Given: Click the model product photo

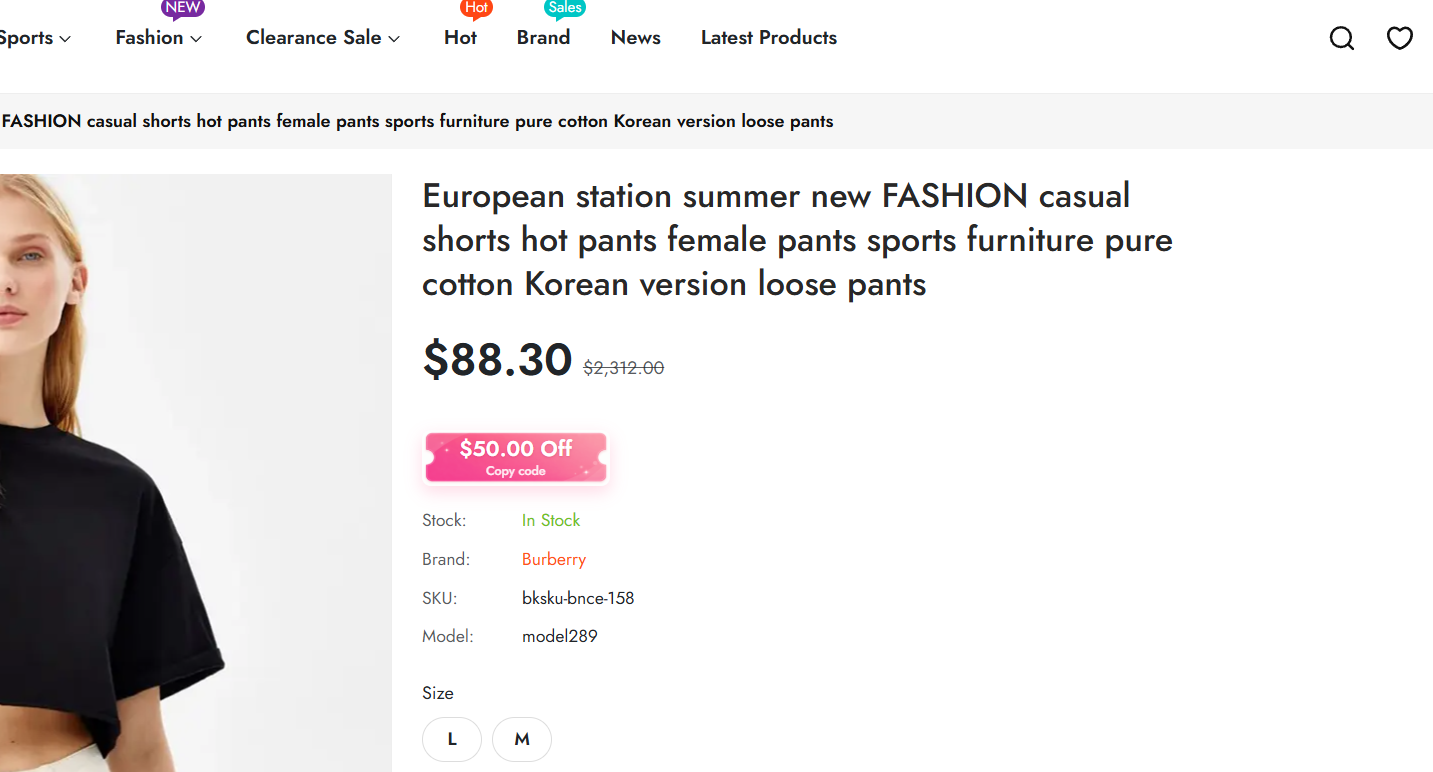Looking at the screenshot, I should (x=196, y=473).
